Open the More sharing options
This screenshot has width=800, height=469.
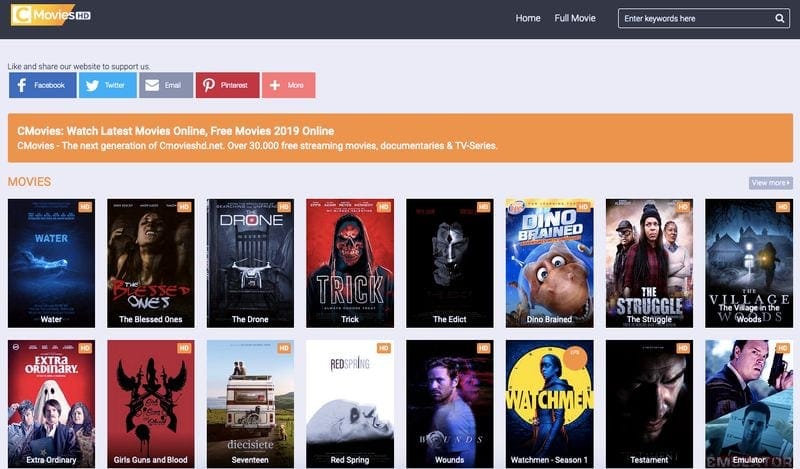(288, 85)
